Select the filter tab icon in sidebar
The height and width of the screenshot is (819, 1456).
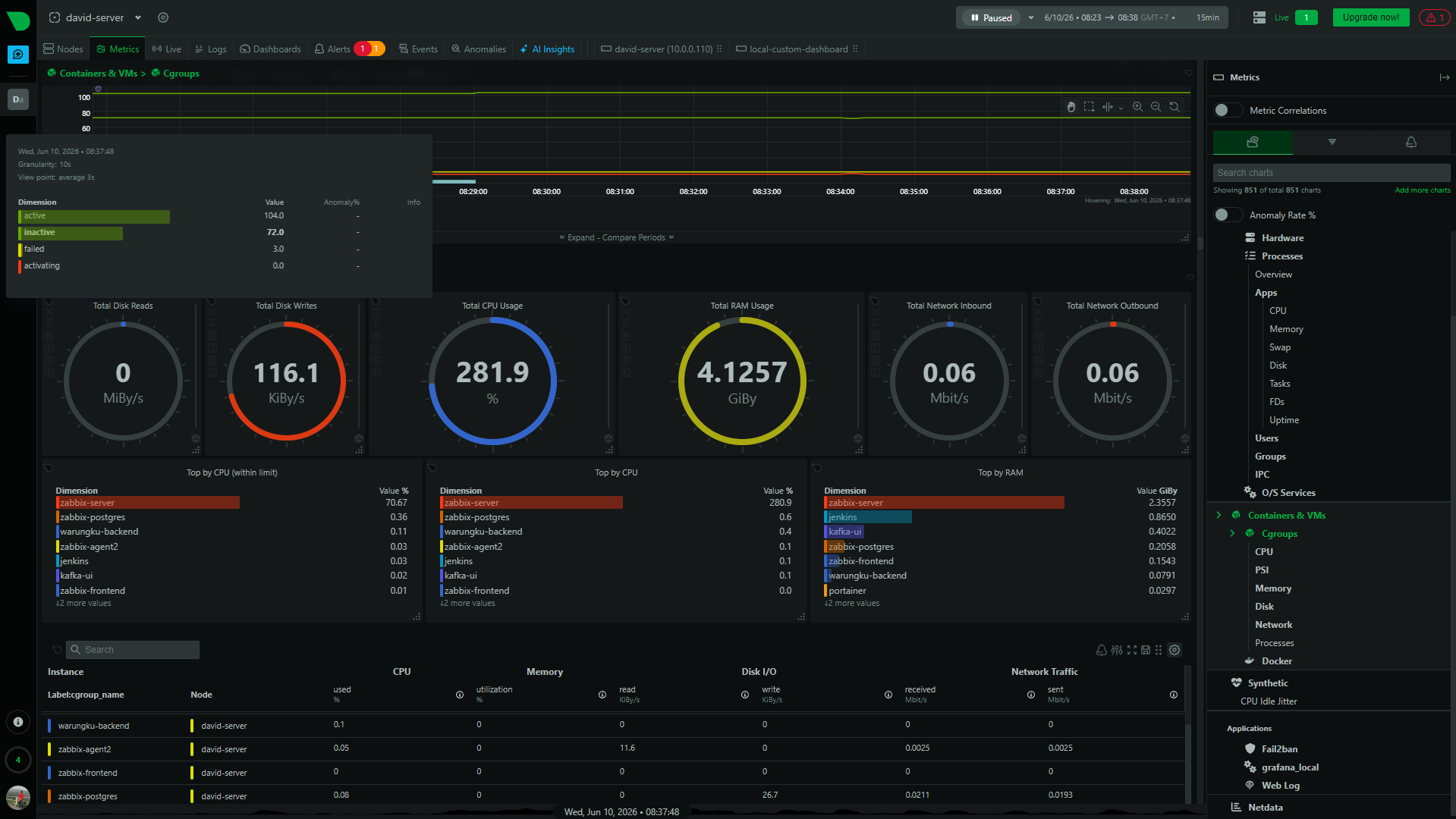[x=1332, y=142]
